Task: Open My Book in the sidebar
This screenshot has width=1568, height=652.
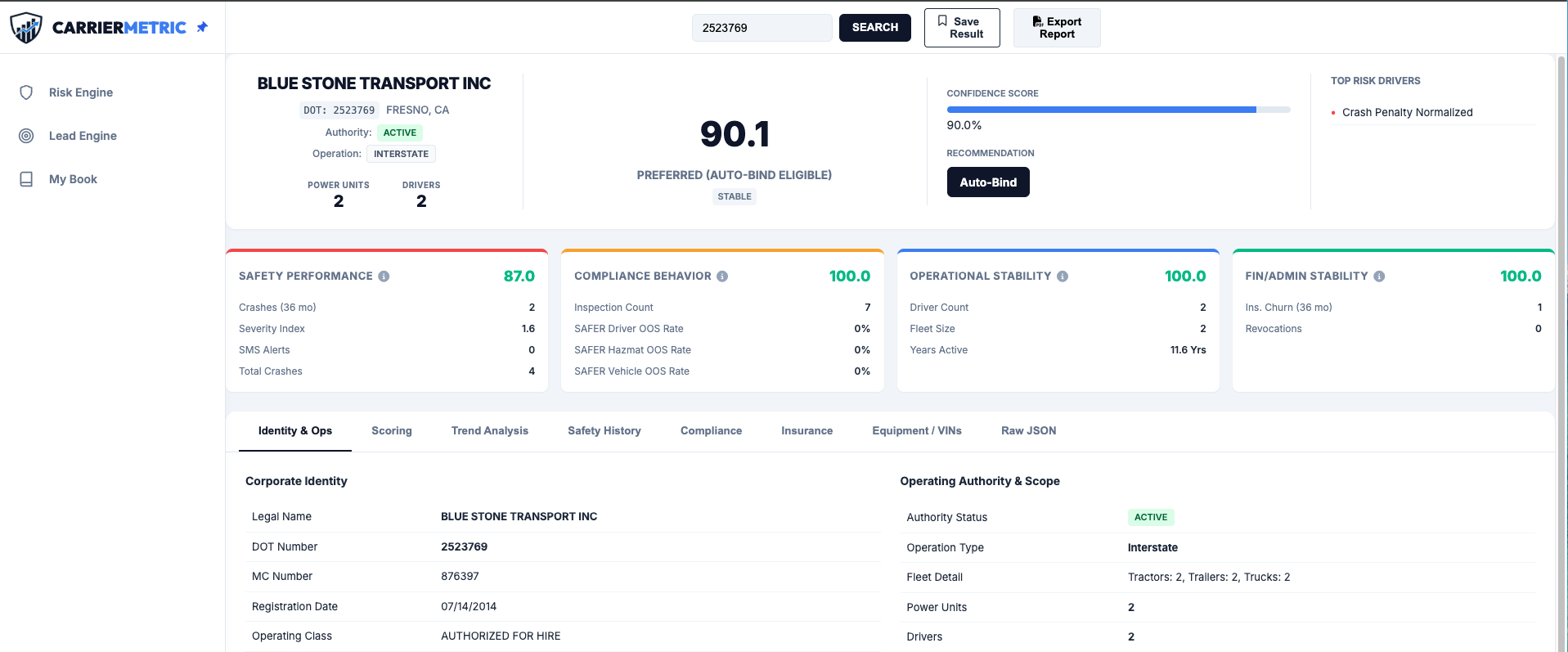Action: (x=73, y=179)
